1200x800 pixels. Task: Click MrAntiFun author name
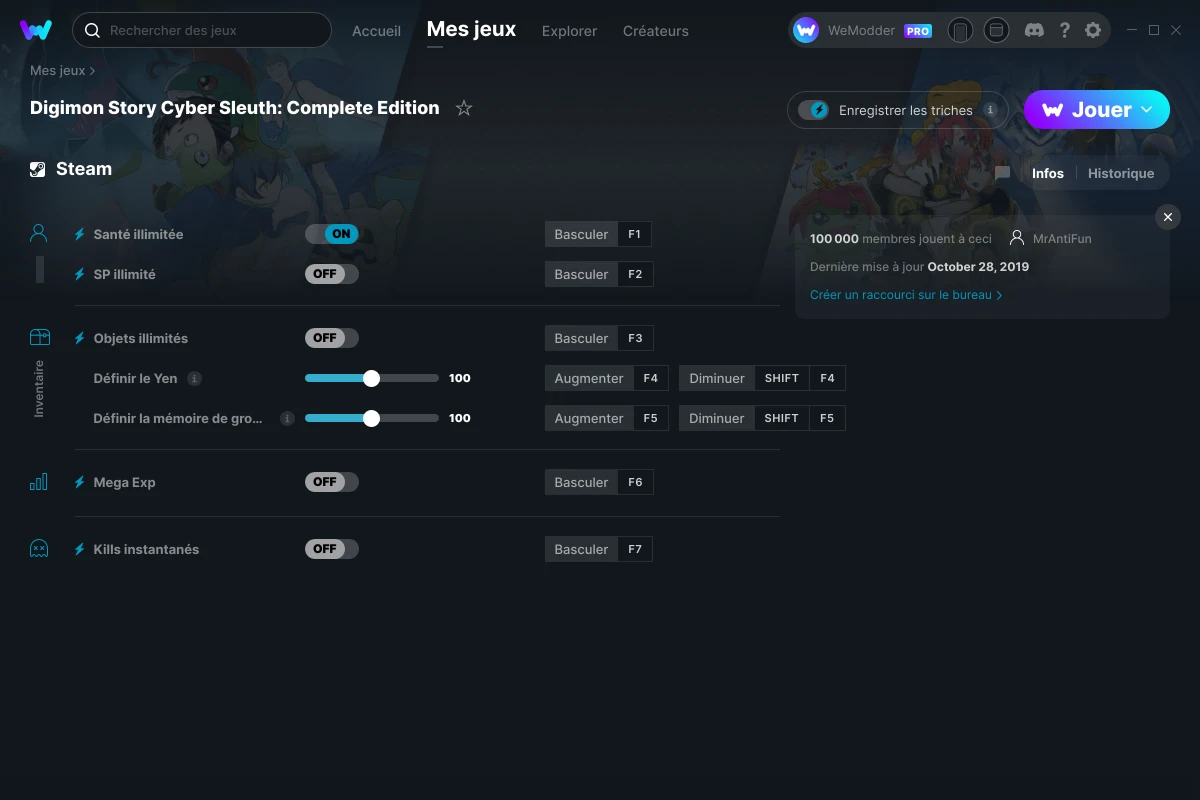click(1062, 239)
